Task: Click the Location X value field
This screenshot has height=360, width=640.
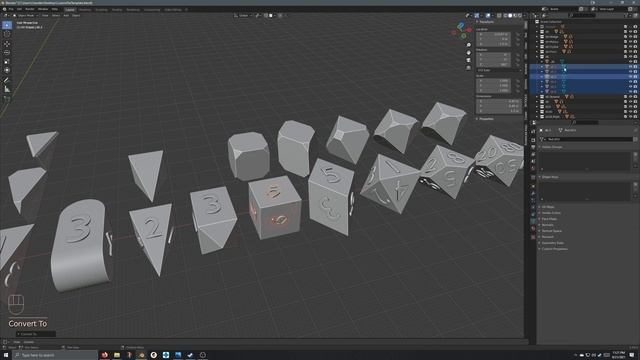Action: [493, 34]
